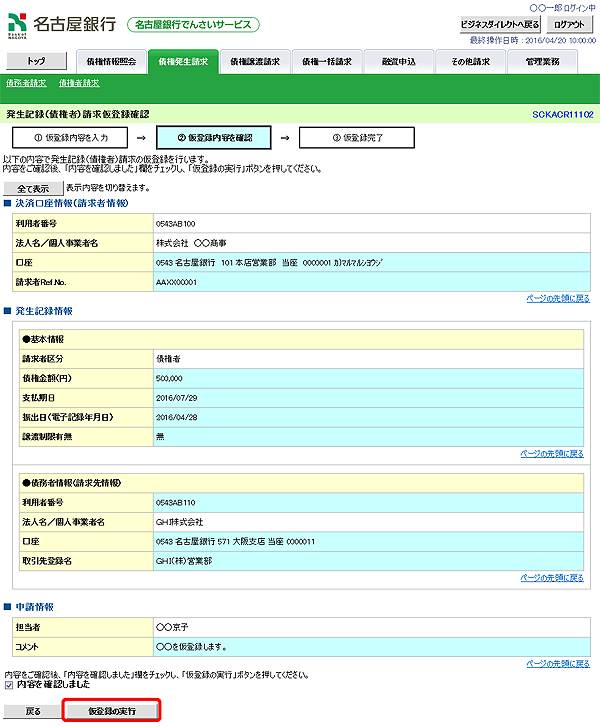Click the 取引先登録名 value GHI(株)営業部
Screen dimensions: 600x727
coord(184,561)
